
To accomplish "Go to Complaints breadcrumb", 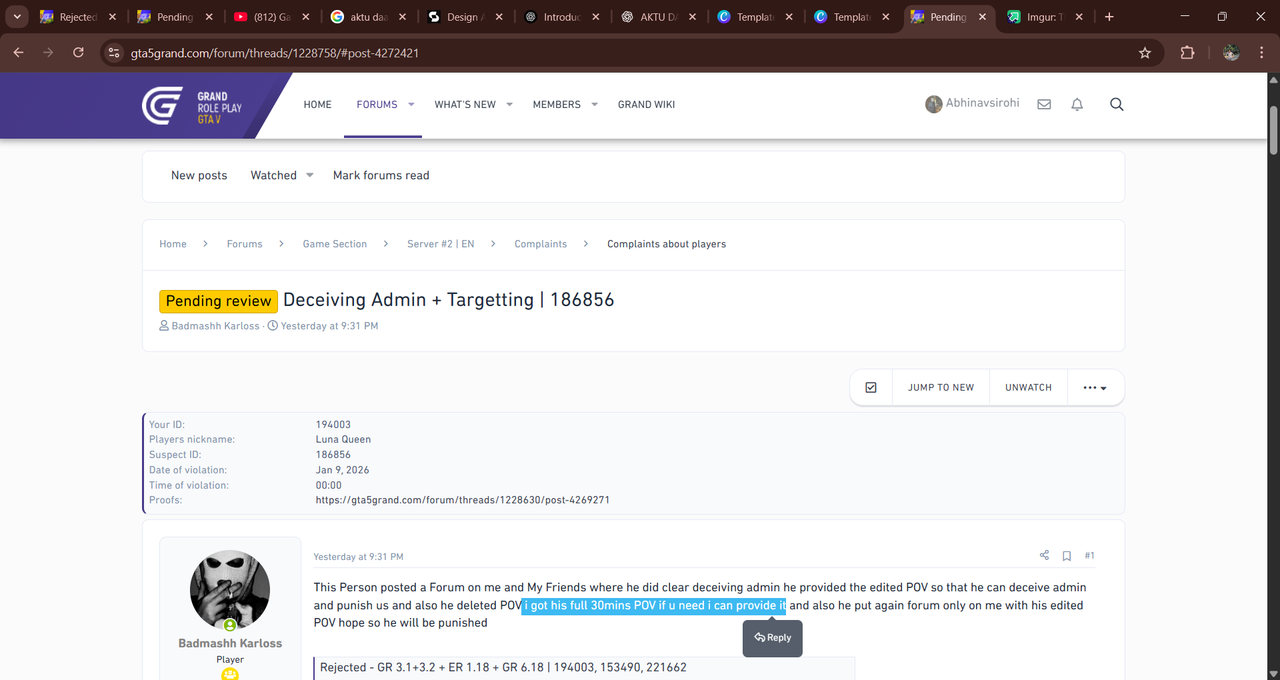I will click(541, 244).
